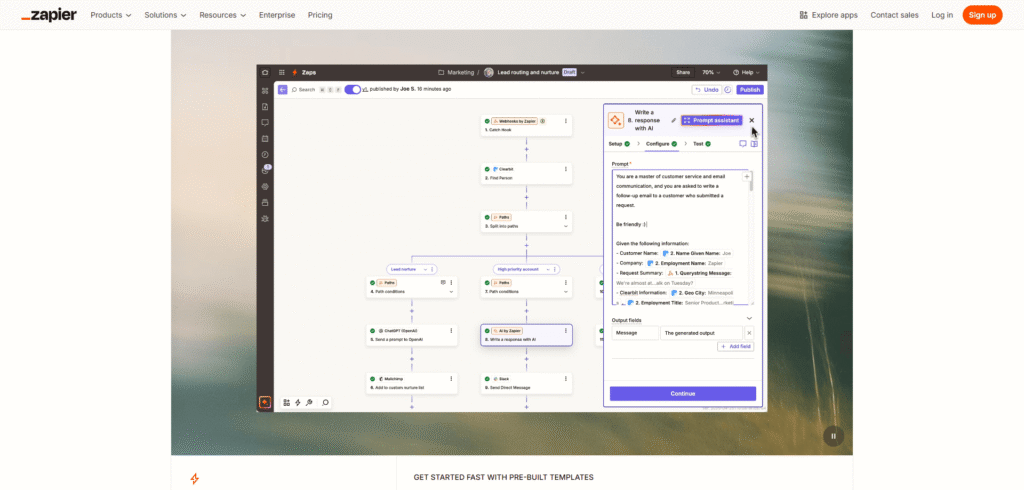Click the purple back arrow in the editor toolbar

pyautogui.click(x=283, y=90)
